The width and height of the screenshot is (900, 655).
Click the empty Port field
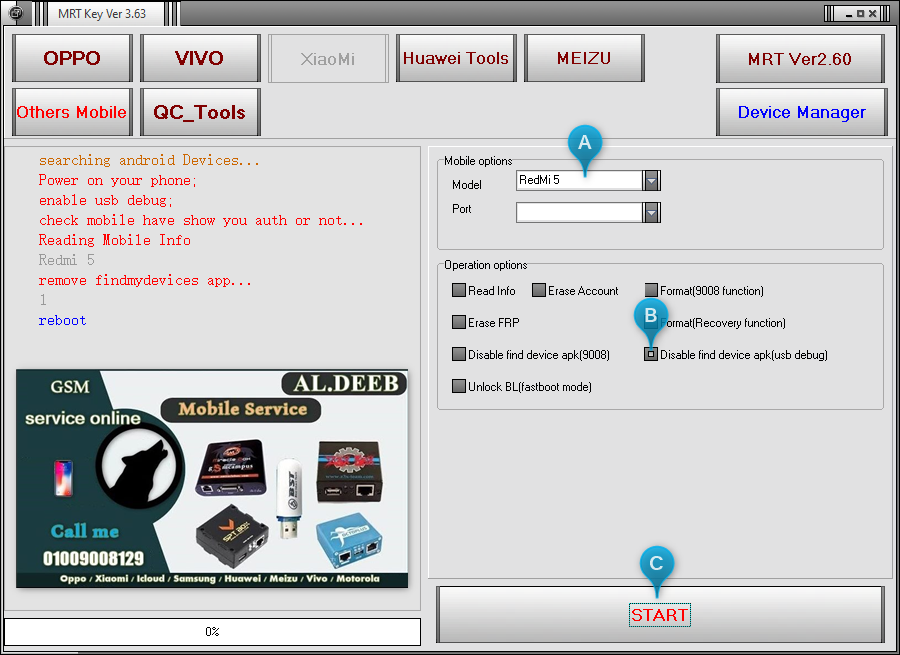click(x=579, y=212)
